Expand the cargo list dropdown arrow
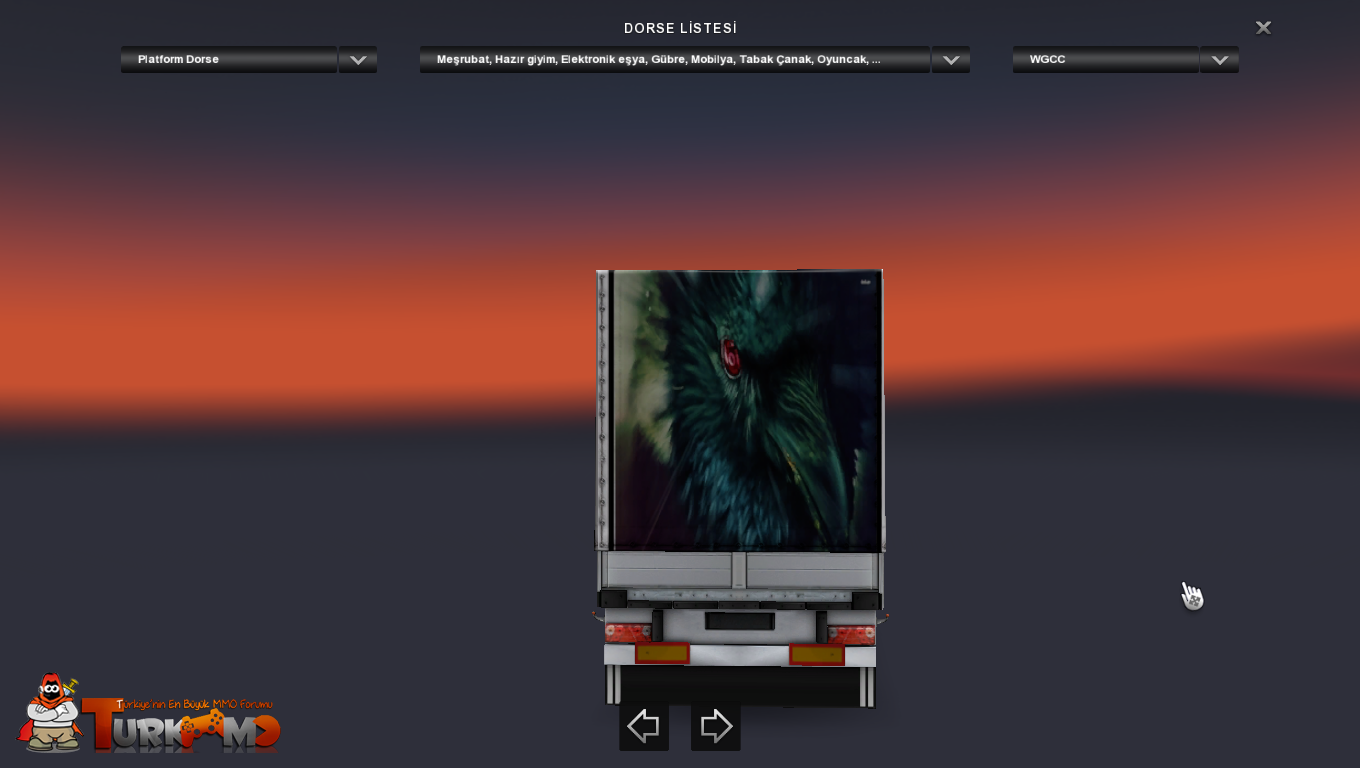 click(951, 60)
